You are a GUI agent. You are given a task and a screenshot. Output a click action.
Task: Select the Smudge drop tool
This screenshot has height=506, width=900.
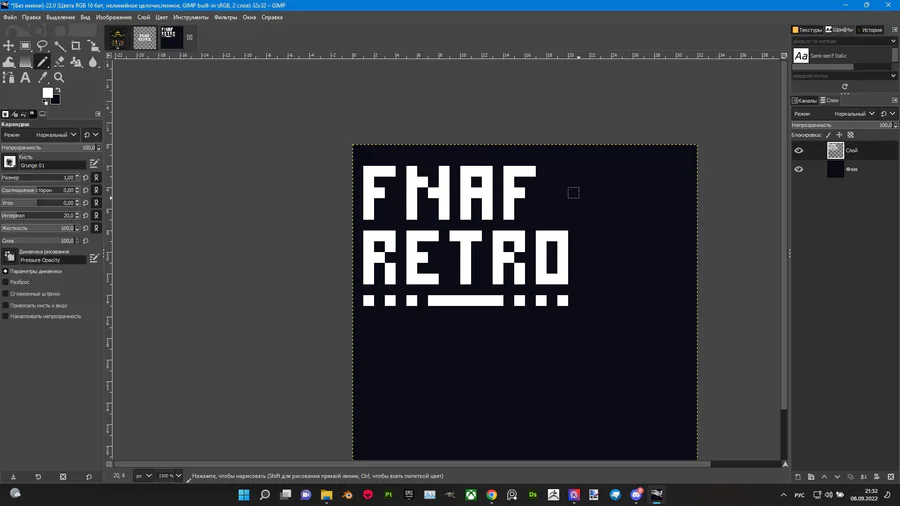[93, 61]
